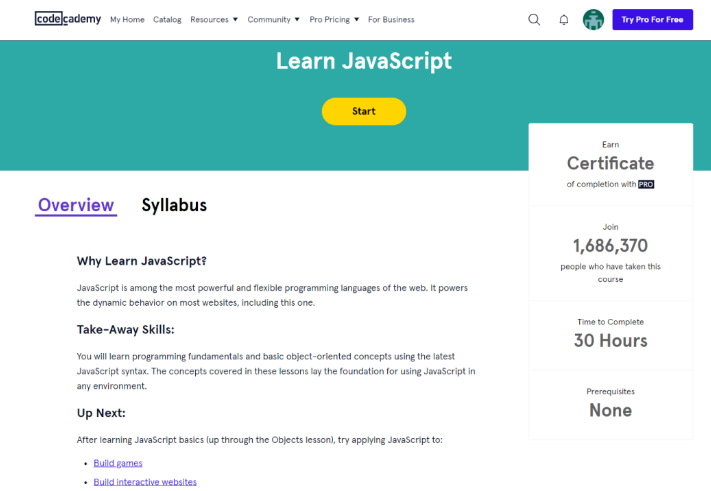Click the Time to Complete label
The image size is (711, 491).
(610, 322)
